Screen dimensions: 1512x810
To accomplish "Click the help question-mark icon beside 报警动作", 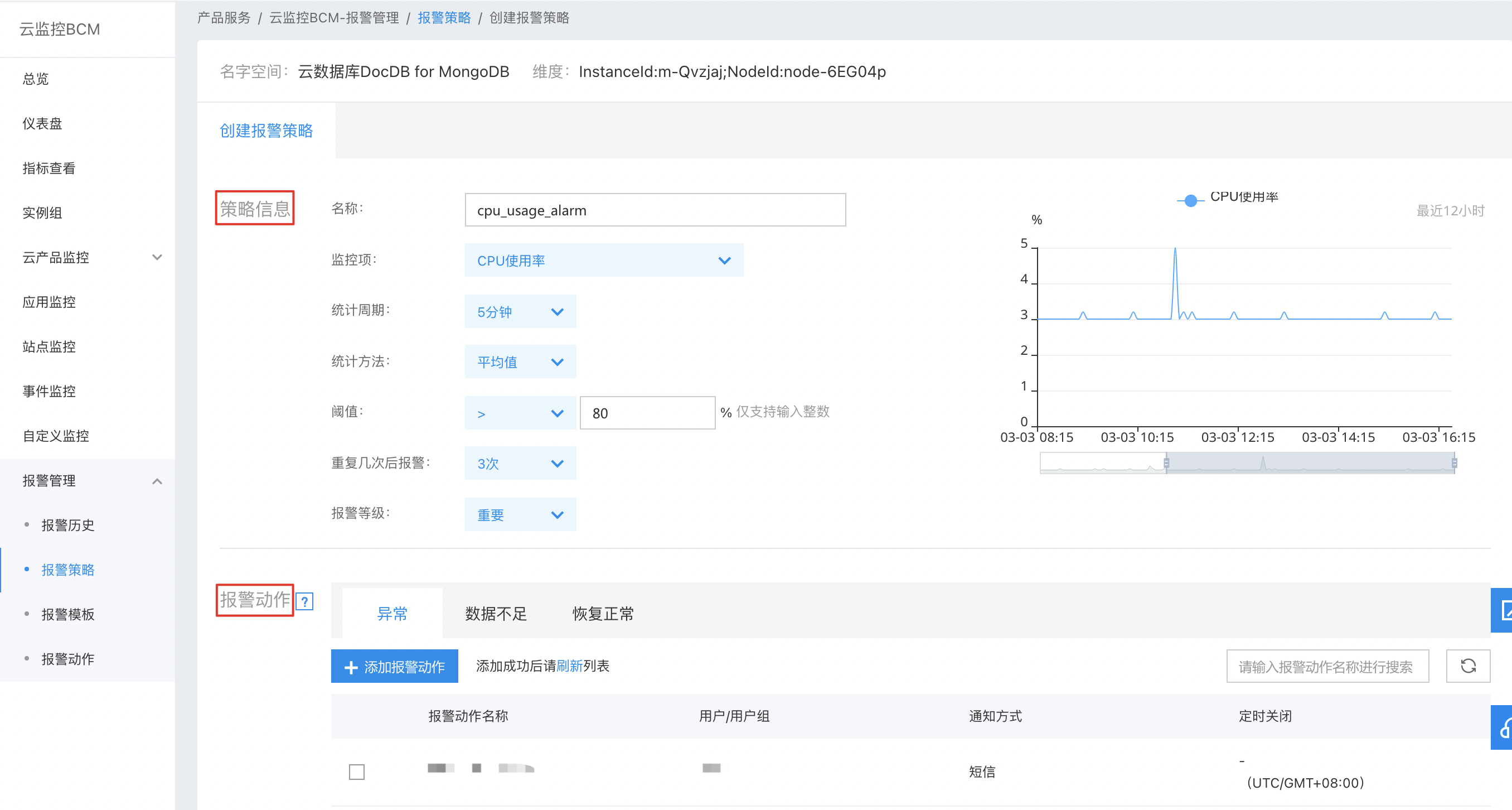I will point(304,601).
